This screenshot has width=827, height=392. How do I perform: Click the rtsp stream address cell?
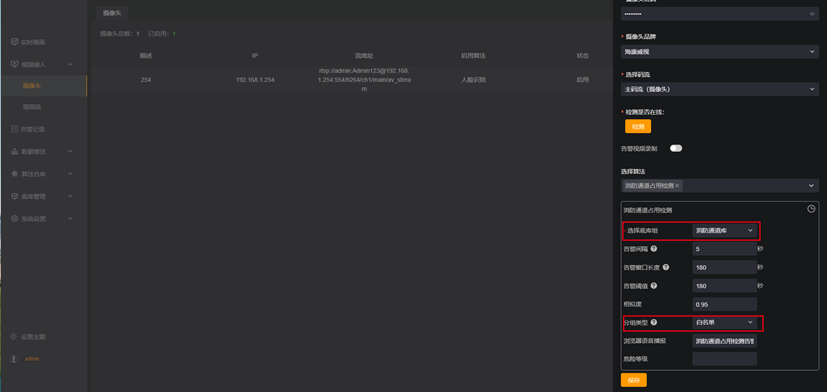point(364,80)
